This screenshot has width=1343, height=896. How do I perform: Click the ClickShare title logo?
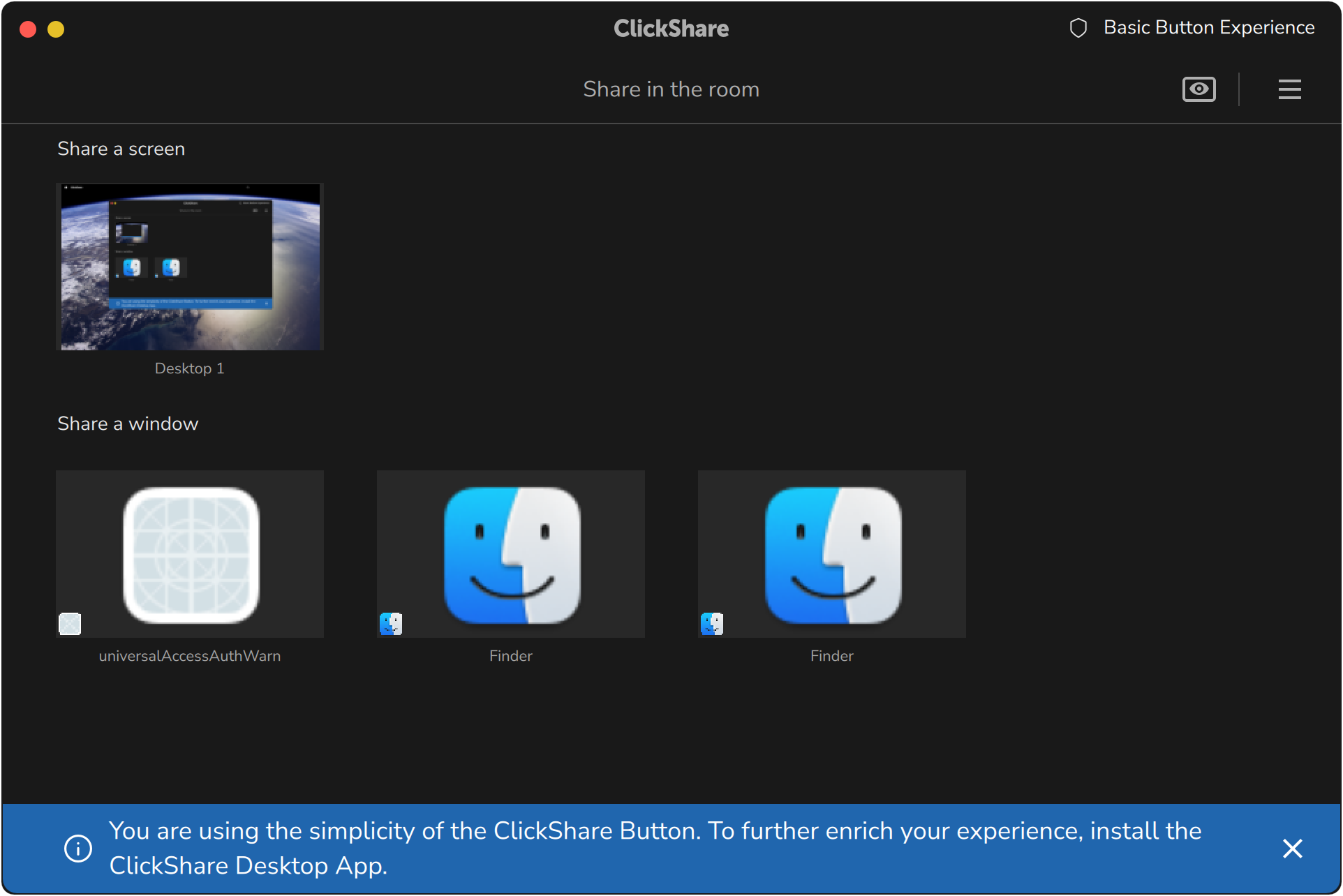671,28
